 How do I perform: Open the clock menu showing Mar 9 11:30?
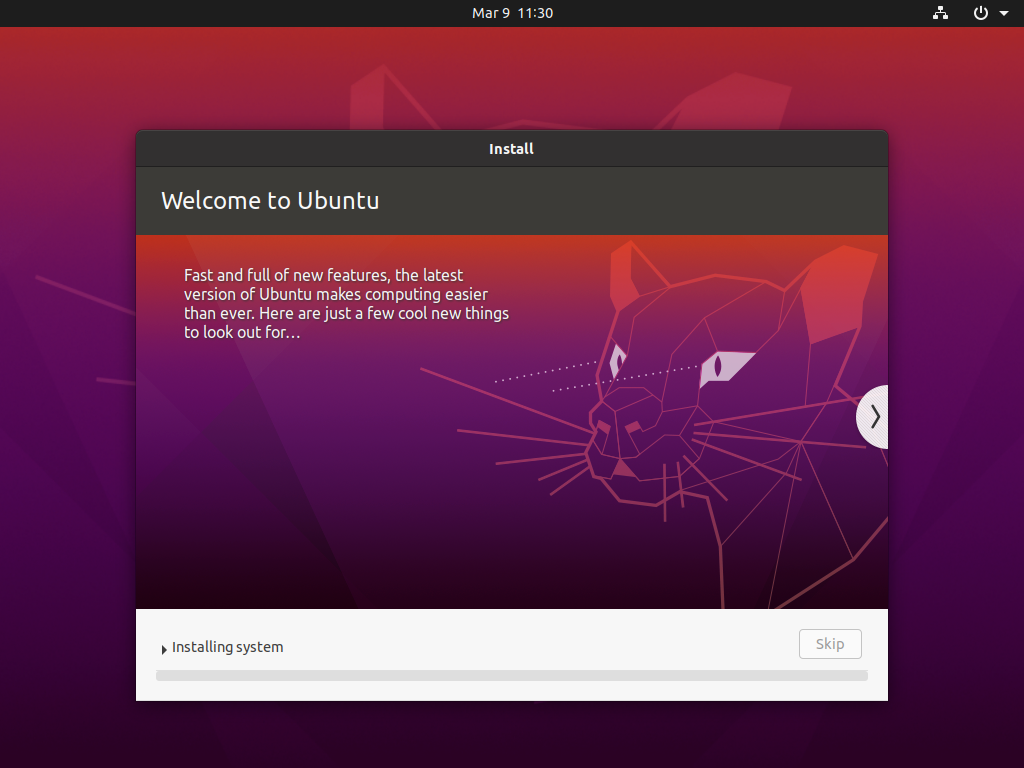click(x=512, y=13)
